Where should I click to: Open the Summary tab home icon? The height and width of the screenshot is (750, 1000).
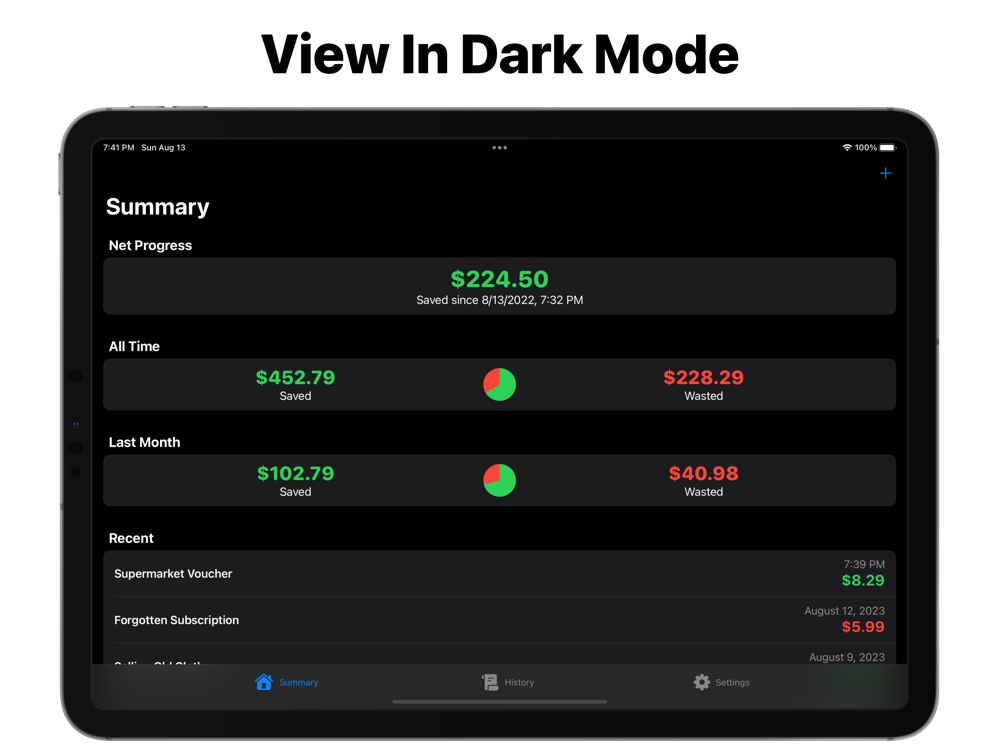click(263, 682)
